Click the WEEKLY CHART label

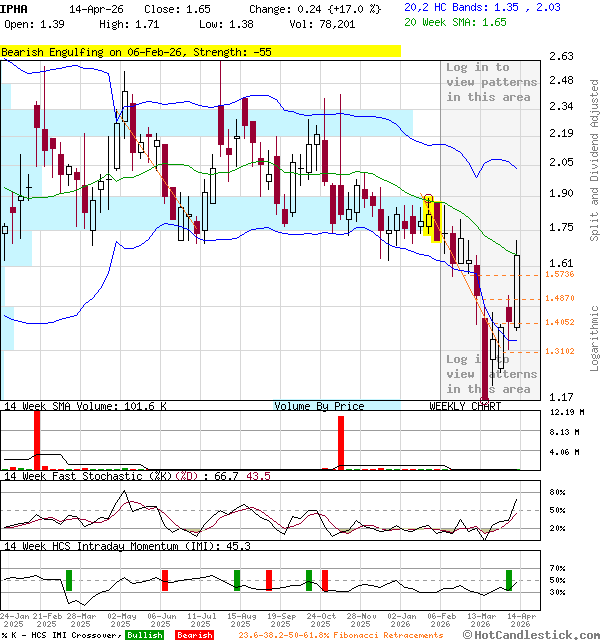tap(465, 406)
